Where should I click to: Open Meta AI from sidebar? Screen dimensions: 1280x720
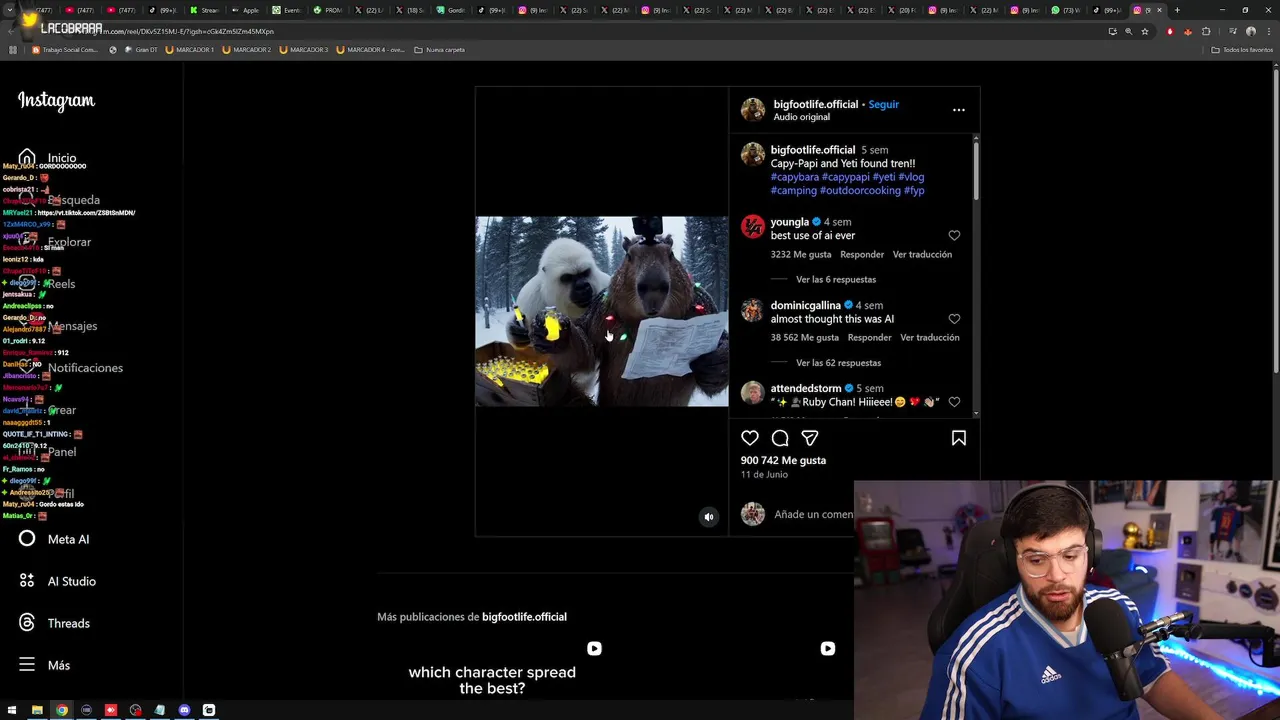[x=54, y=539]
